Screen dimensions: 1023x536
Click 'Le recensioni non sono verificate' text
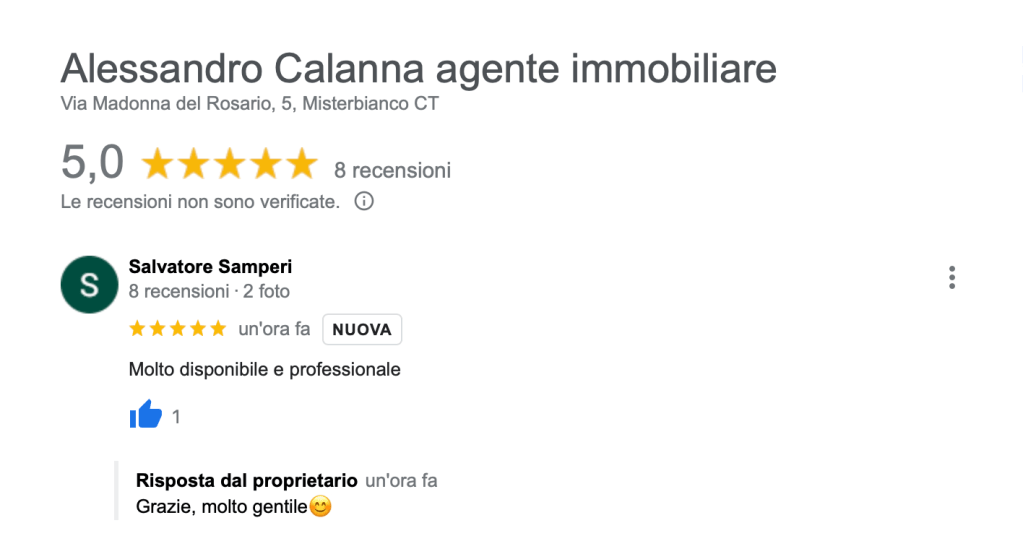[x=200, y=202]
